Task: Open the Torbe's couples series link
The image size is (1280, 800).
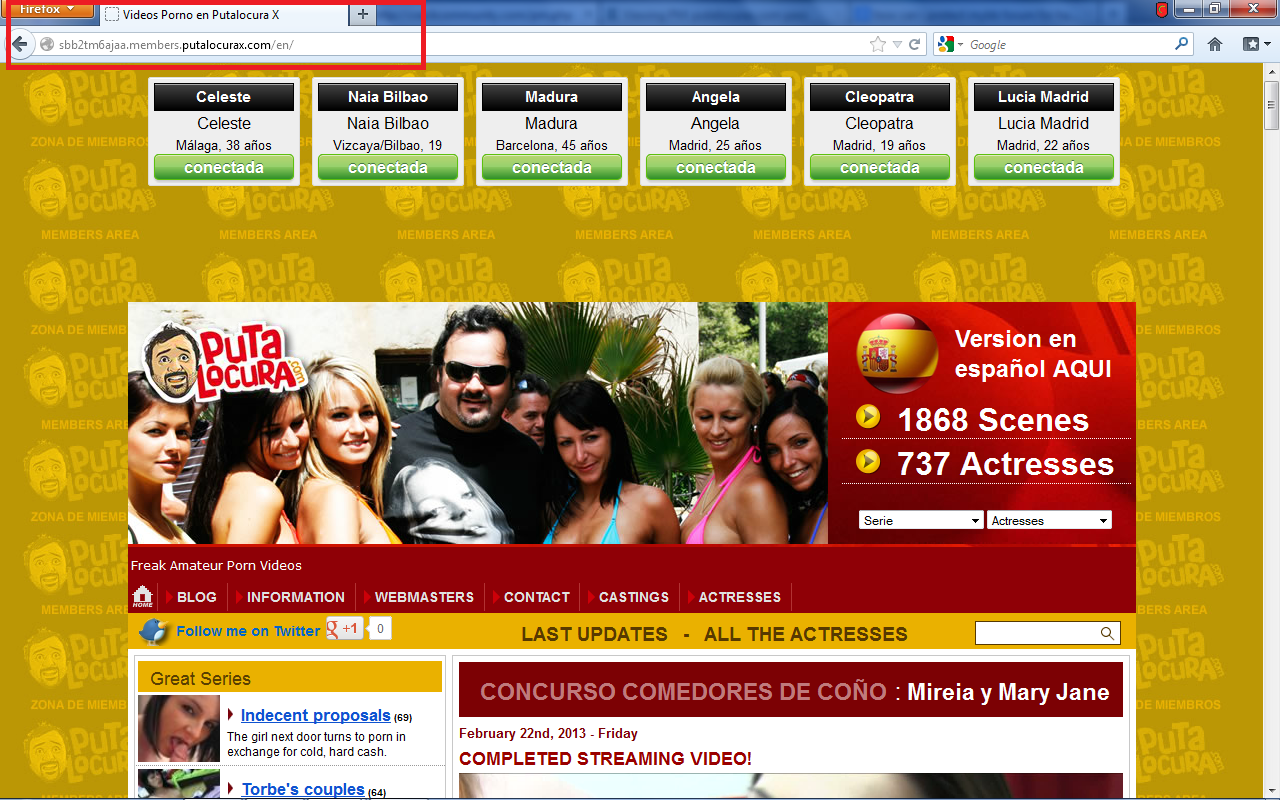Action: tap(303, 789)
